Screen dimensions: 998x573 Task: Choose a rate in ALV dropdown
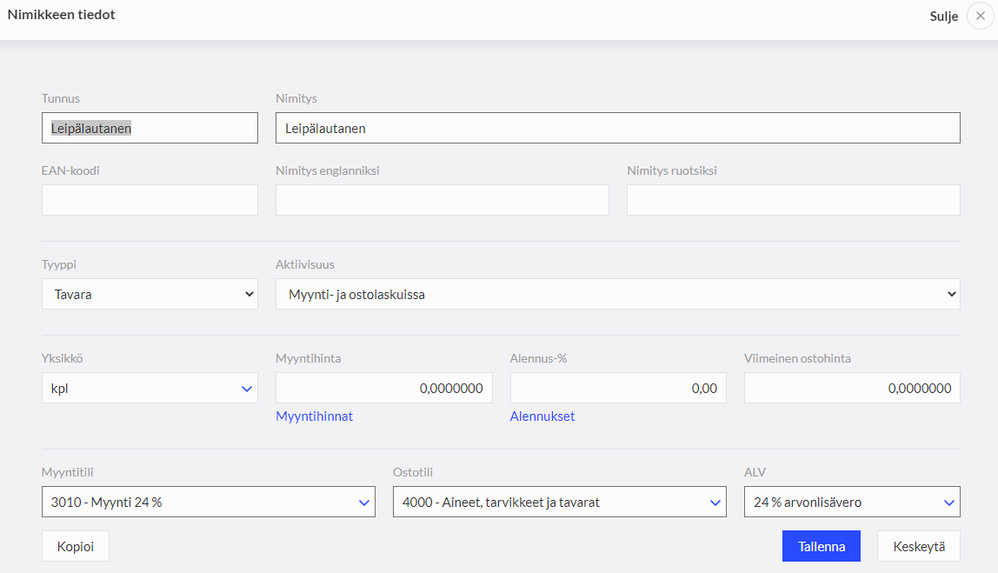tap(852, 502)
